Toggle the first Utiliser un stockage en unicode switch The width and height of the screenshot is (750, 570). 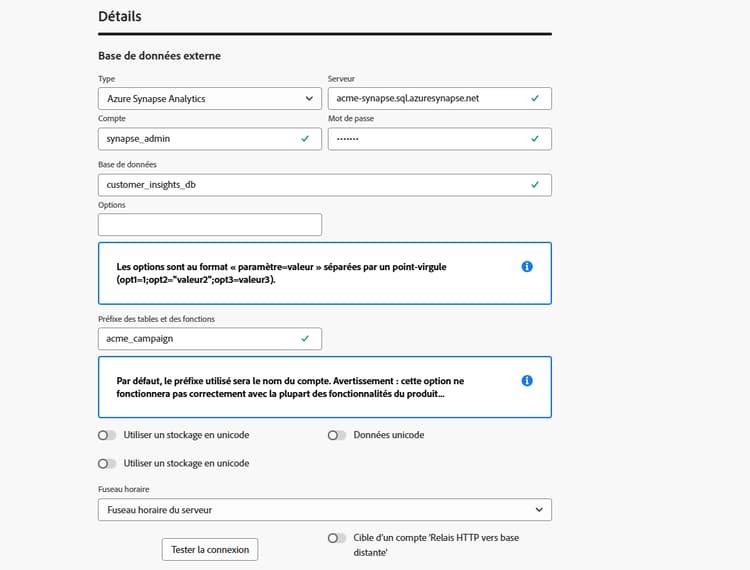[107, 435]
